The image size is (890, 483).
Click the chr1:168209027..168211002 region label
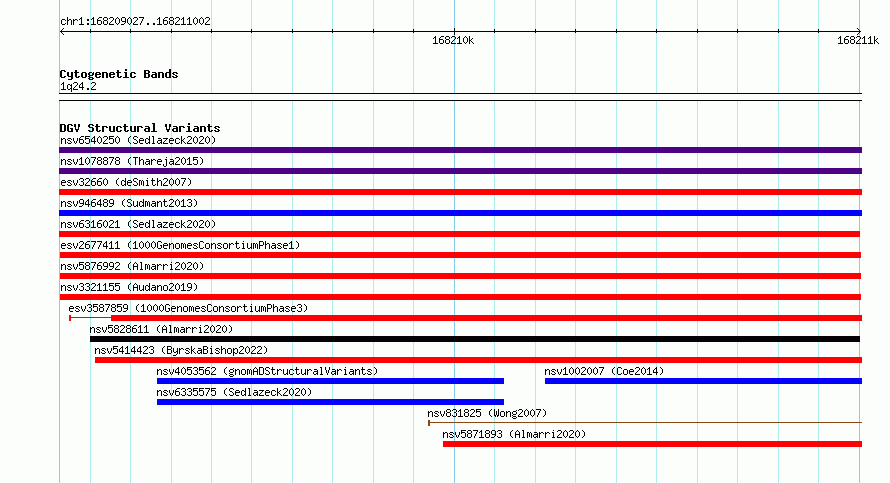(135, 21)
